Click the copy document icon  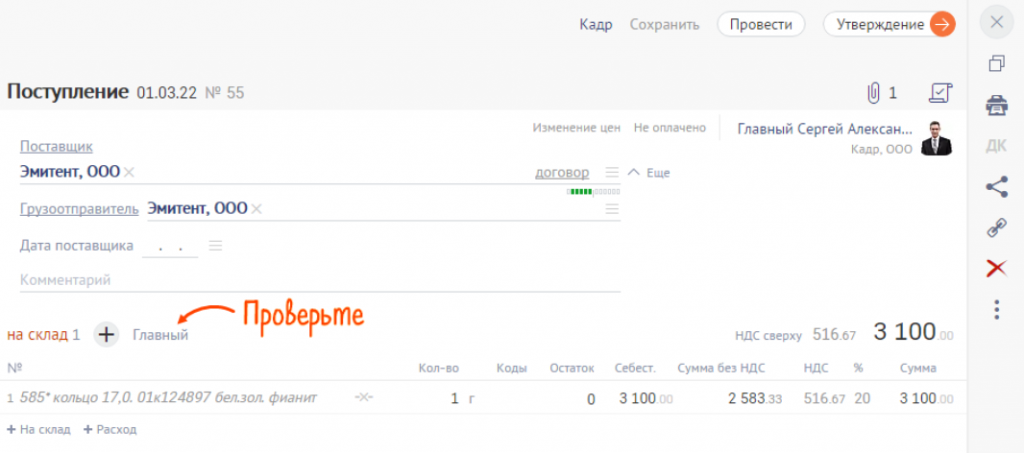click(996, 64)
